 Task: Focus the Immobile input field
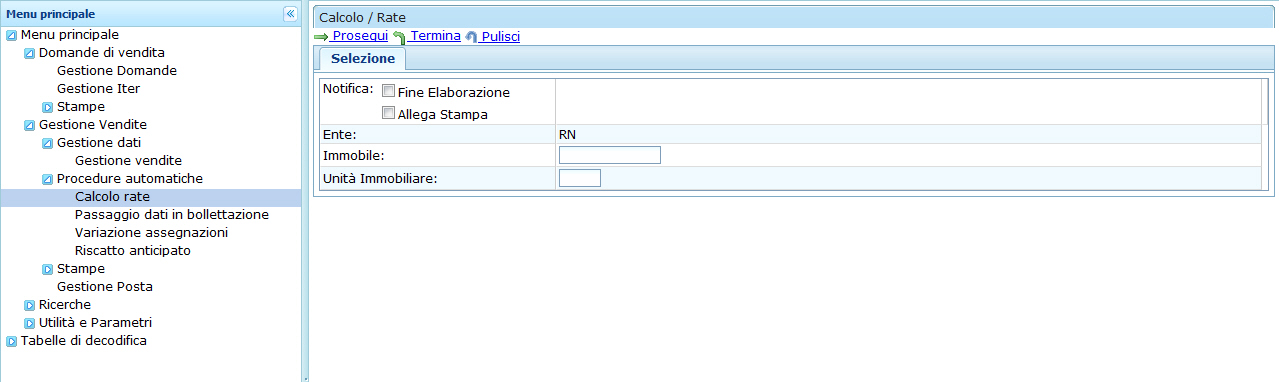(x=610, y=155)
